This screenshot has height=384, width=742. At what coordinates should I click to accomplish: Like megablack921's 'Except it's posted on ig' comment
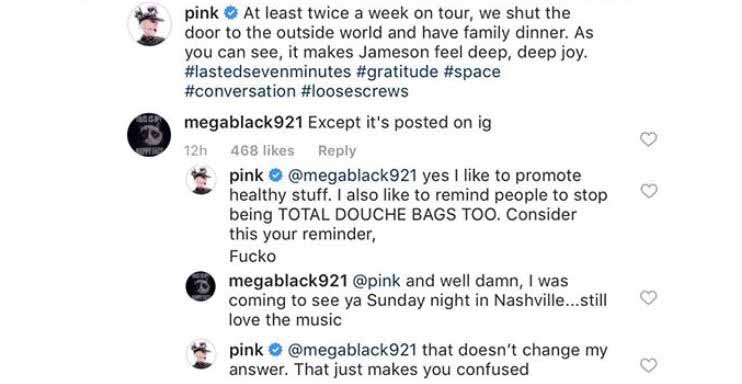click(x=648, y=139)
